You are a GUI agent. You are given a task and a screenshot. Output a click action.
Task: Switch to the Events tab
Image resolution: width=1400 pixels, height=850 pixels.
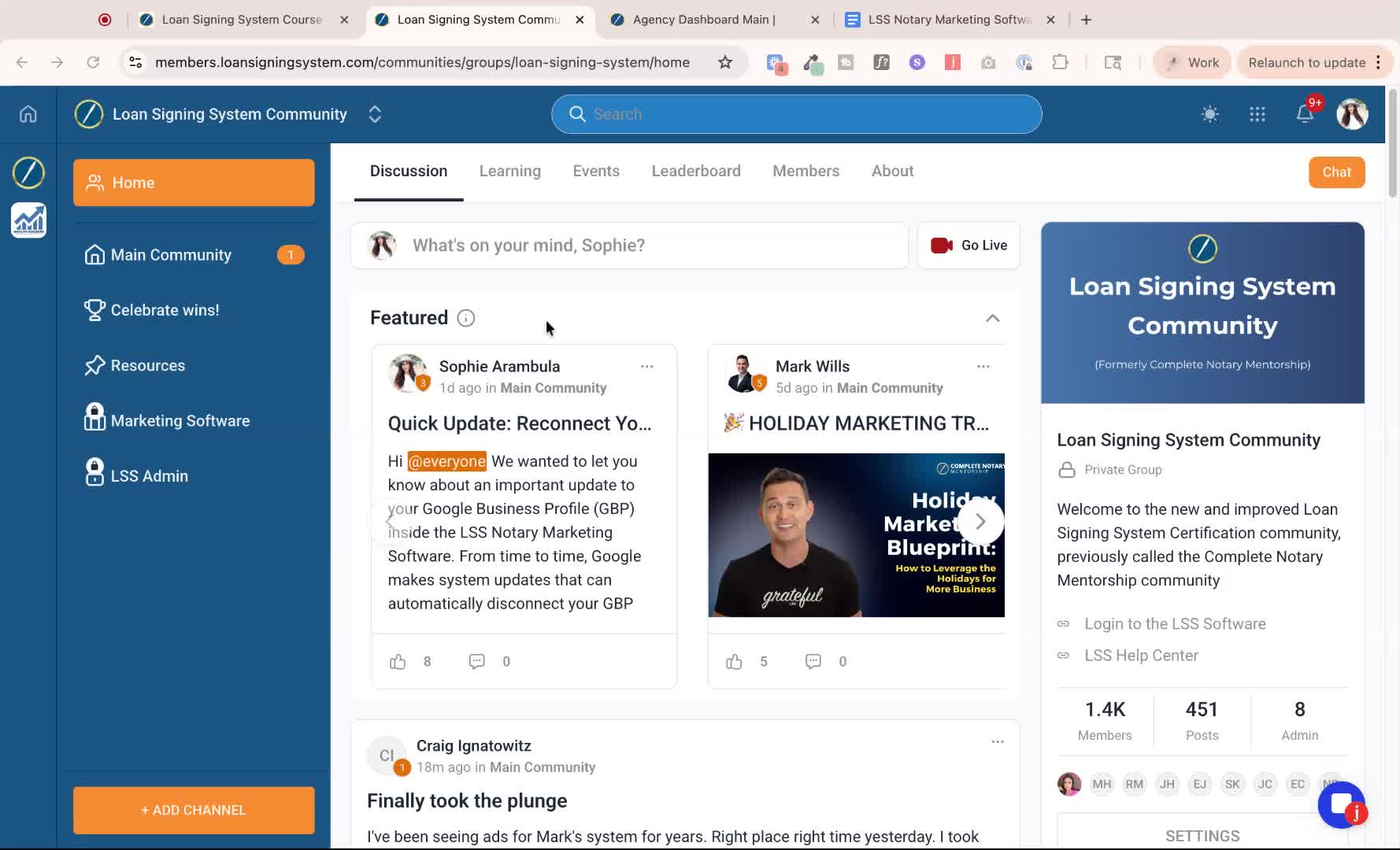596,171
